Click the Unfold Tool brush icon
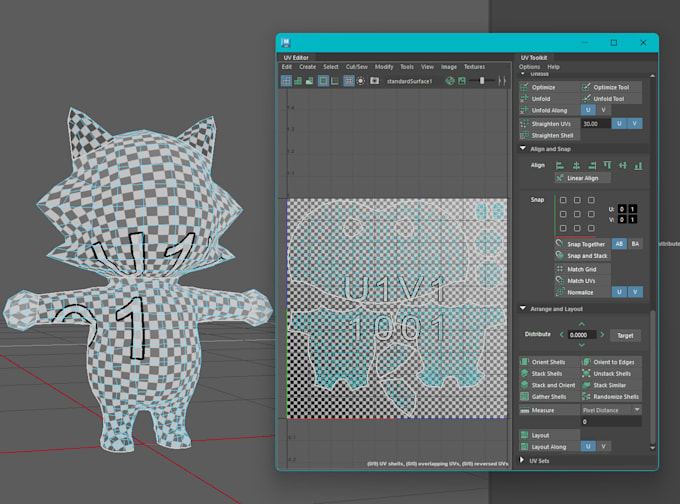The height and width of the screenshot is (504, 680). point(586,98)
